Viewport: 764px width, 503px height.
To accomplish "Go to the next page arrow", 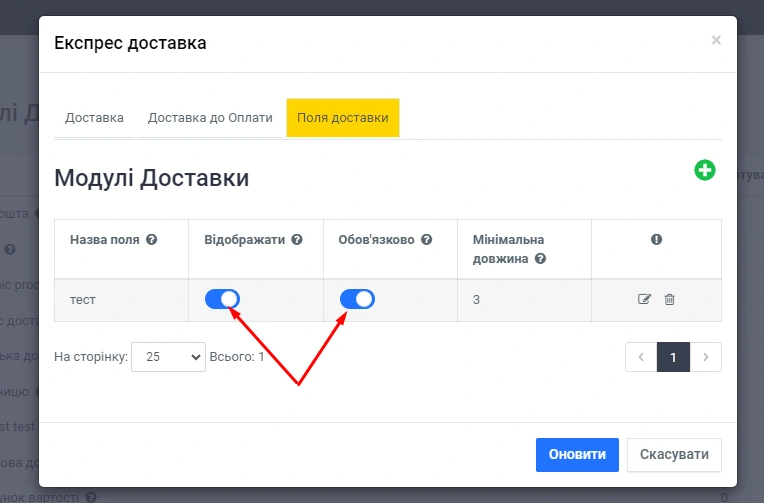I will 706,357.
